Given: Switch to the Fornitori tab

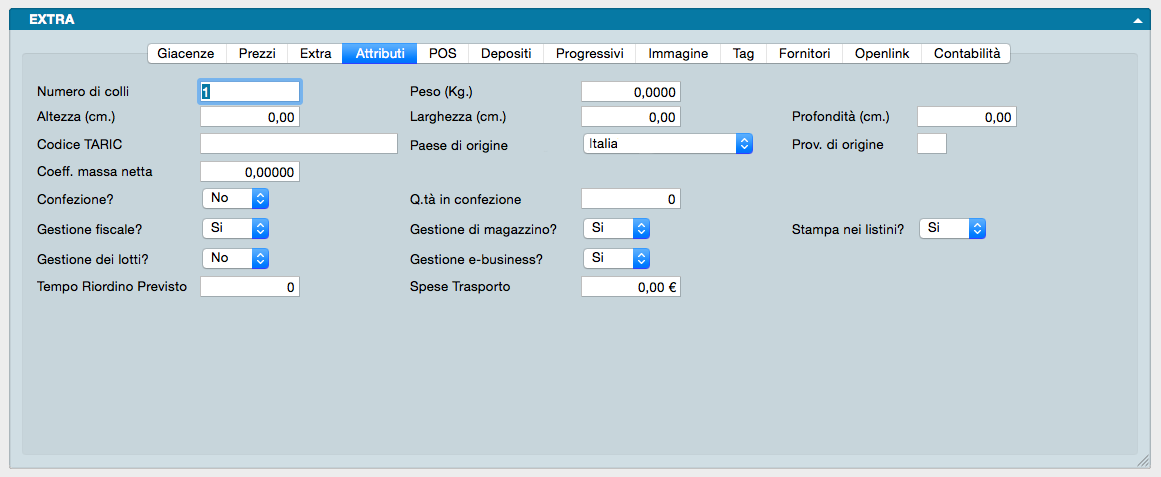Looking at the screenshot, I should (x=804, y=54).
